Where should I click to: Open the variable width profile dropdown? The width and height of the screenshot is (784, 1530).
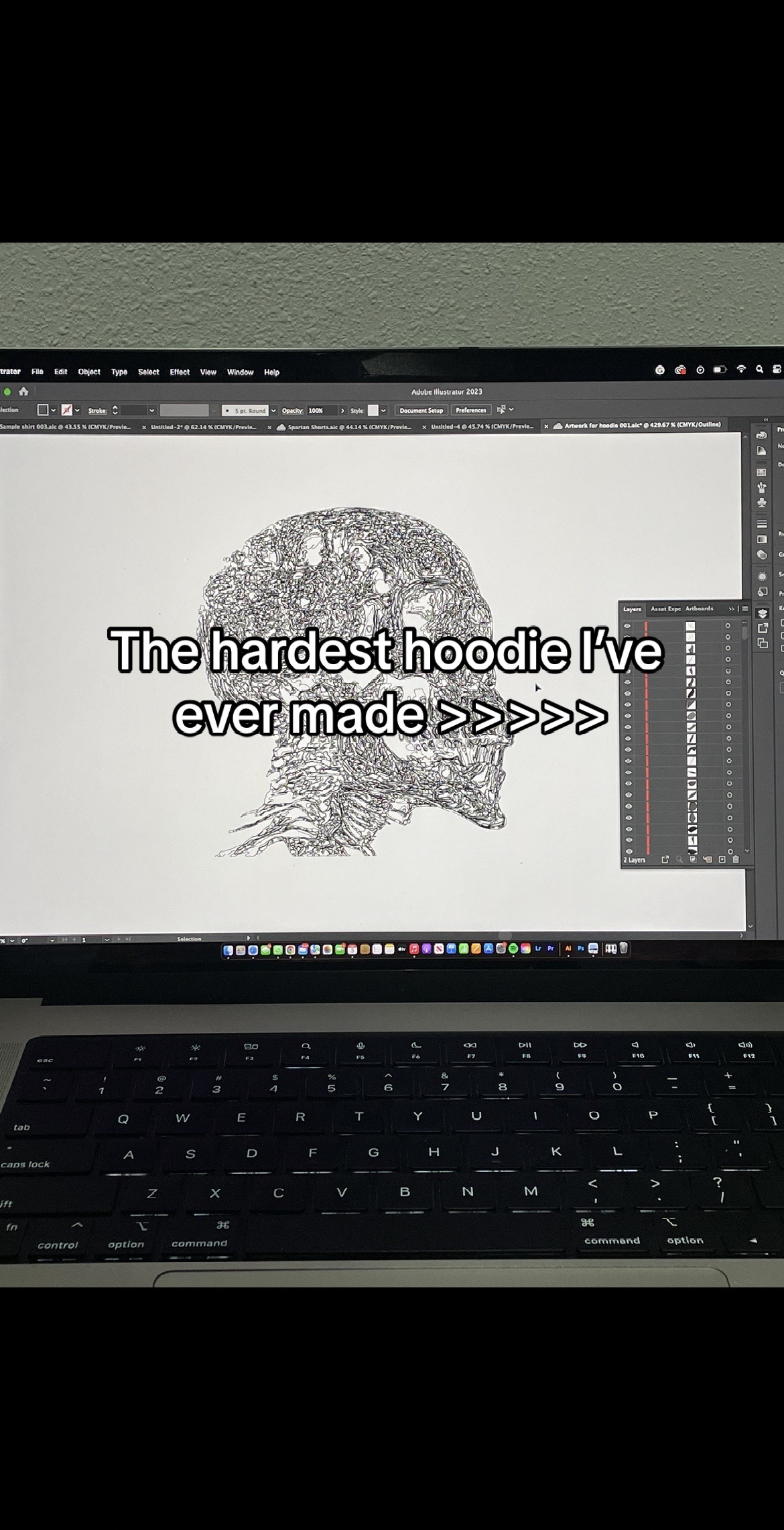215,410
